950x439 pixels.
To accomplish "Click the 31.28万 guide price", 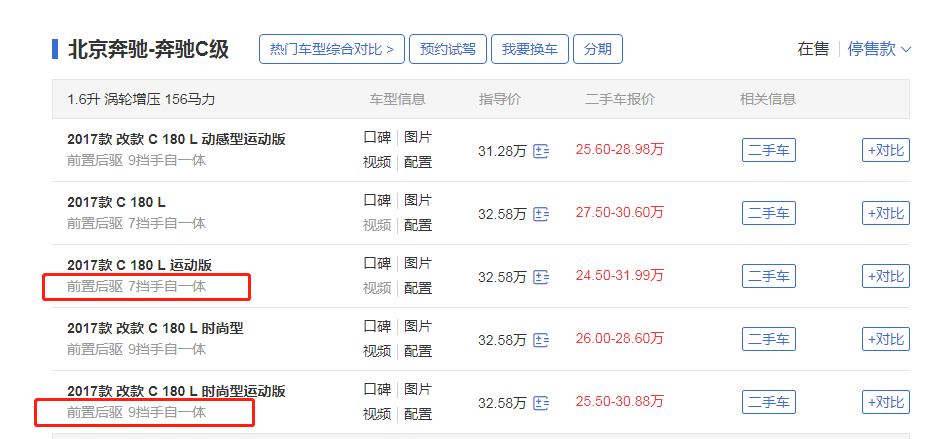I will [x=502, y=151].
